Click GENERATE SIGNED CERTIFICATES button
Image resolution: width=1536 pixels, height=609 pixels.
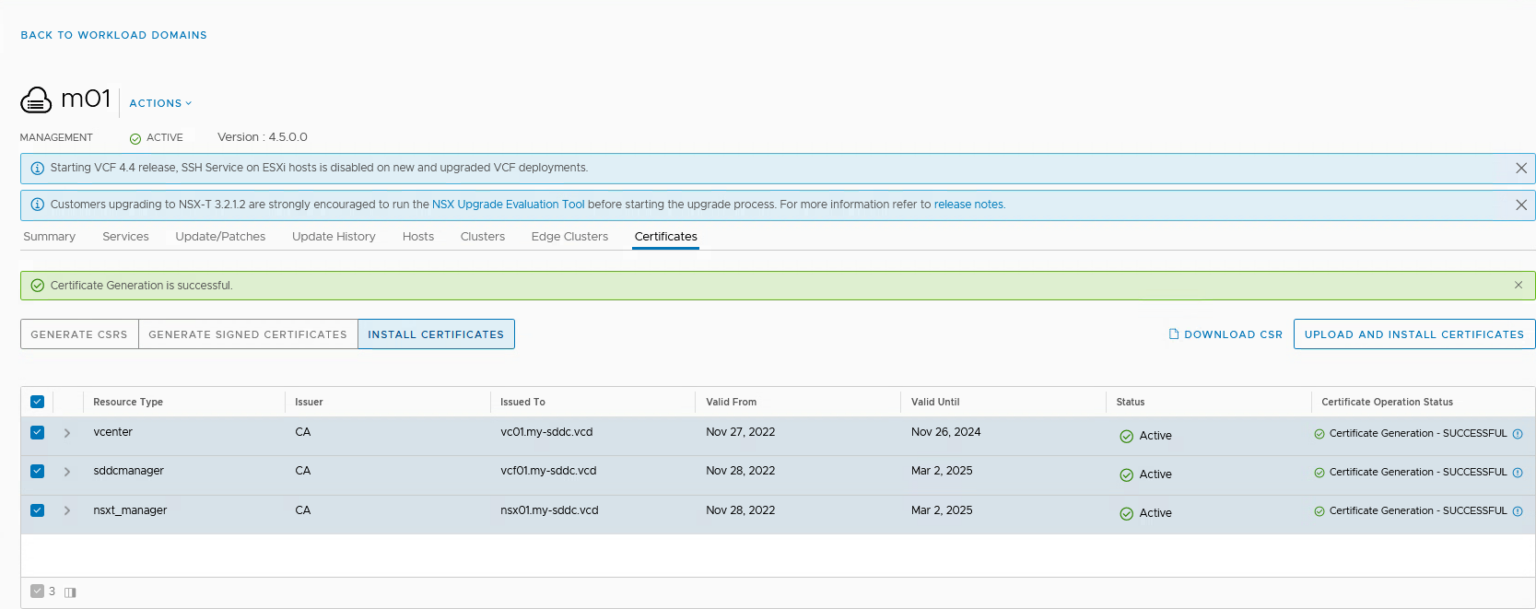[x=248, y=334]
